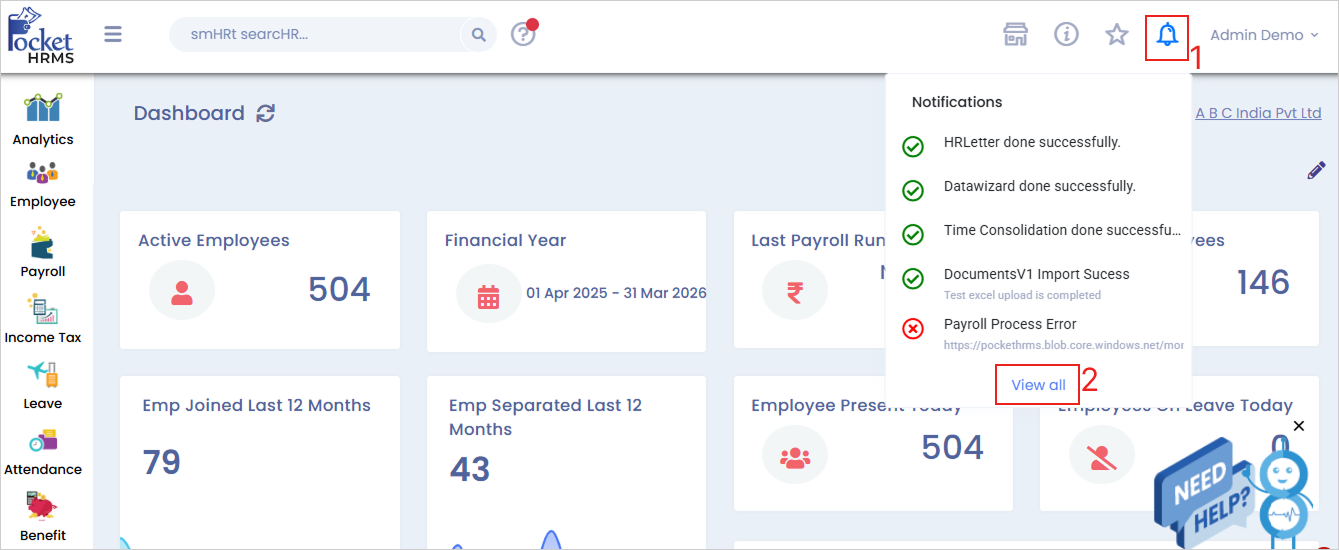
Task: Select Attendance from the sidebar
Action: pos(43,452)
